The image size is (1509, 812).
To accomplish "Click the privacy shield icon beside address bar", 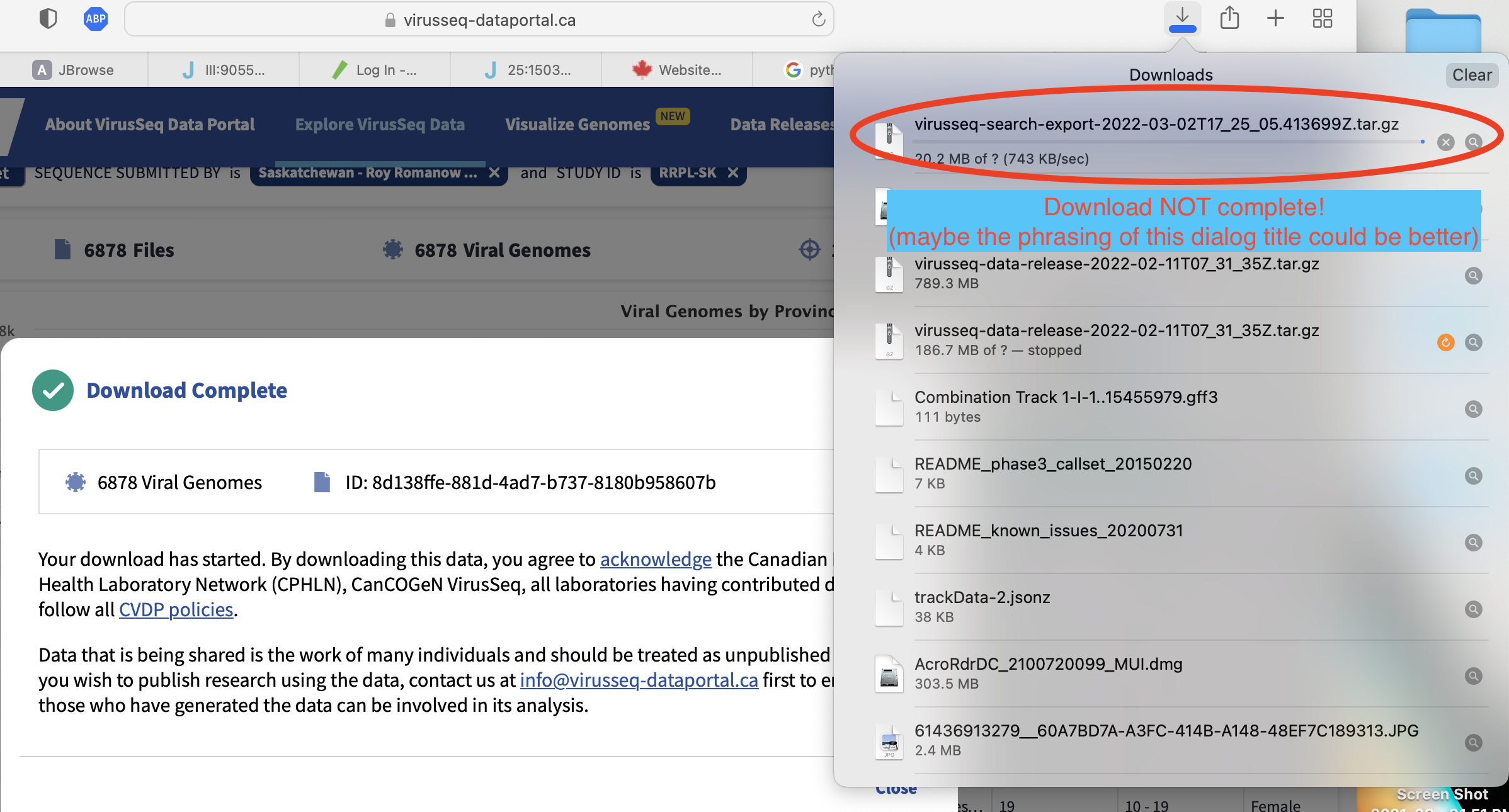I will click(48, 18).
